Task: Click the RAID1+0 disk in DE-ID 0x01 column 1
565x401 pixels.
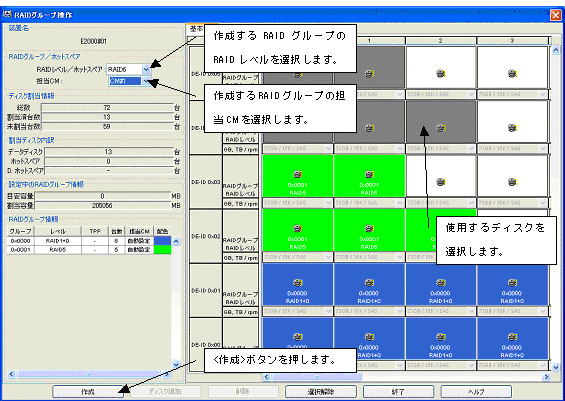Action: pyautogui.click(x=369, y=285)
